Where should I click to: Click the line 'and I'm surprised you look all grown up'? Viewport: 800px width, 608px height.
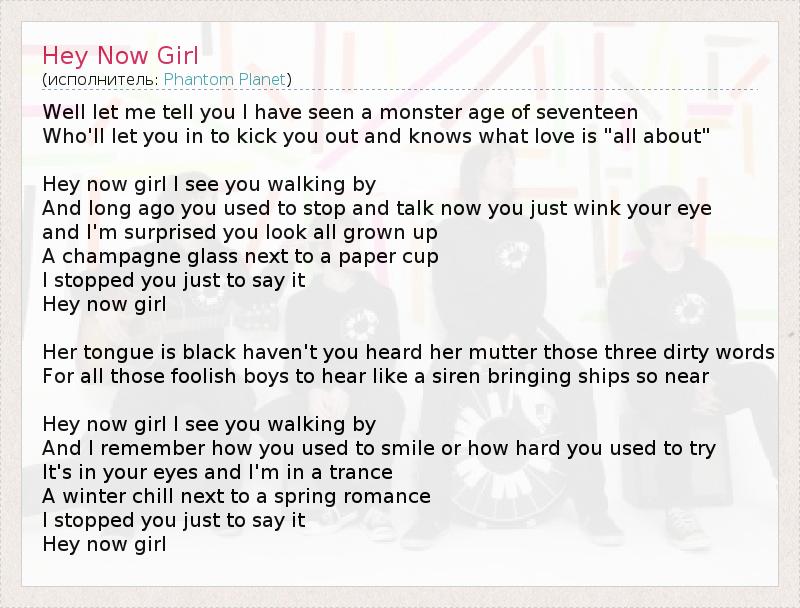[x=240, y=232]
